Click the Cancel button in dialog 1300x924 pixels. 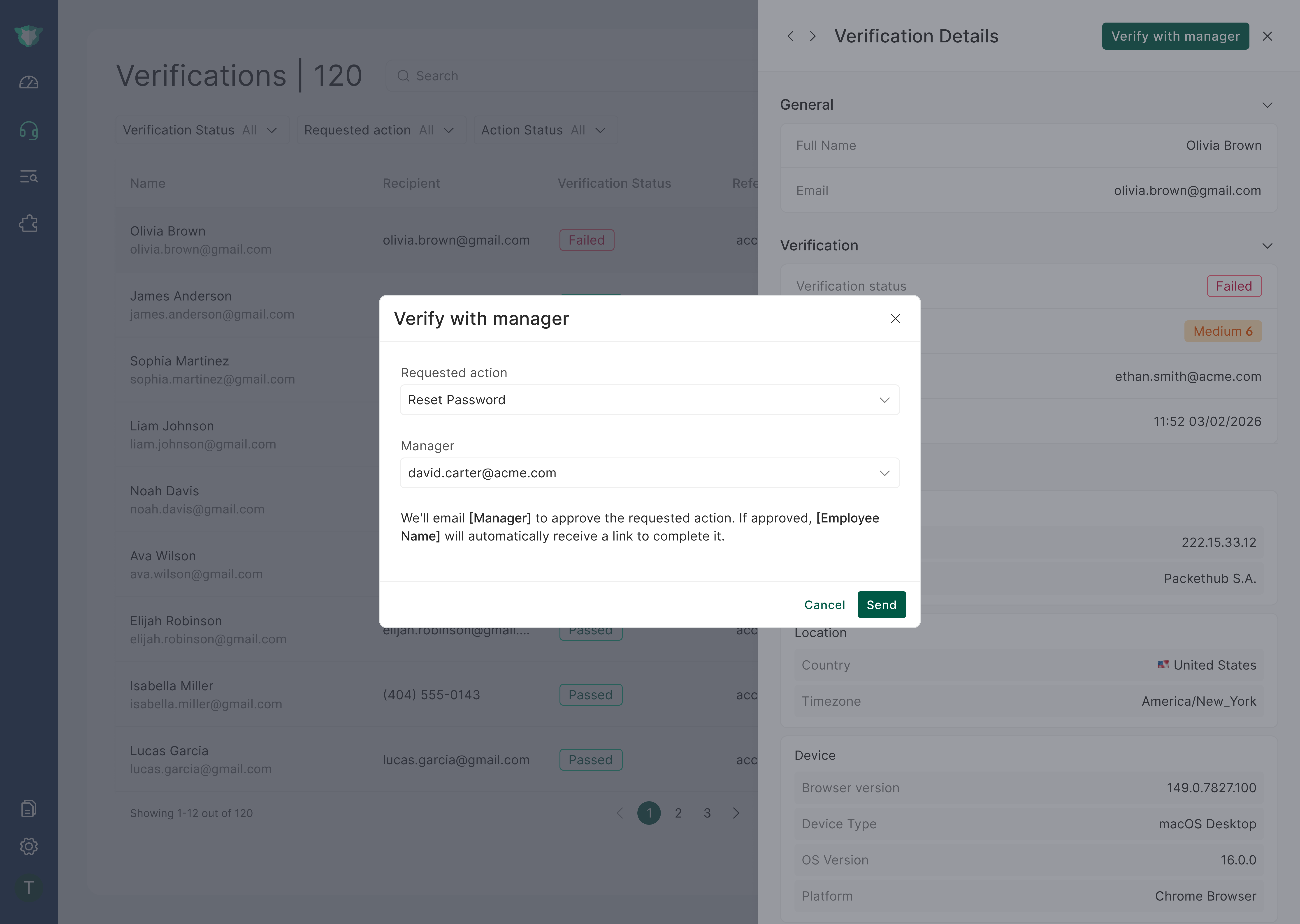(825, 605)
